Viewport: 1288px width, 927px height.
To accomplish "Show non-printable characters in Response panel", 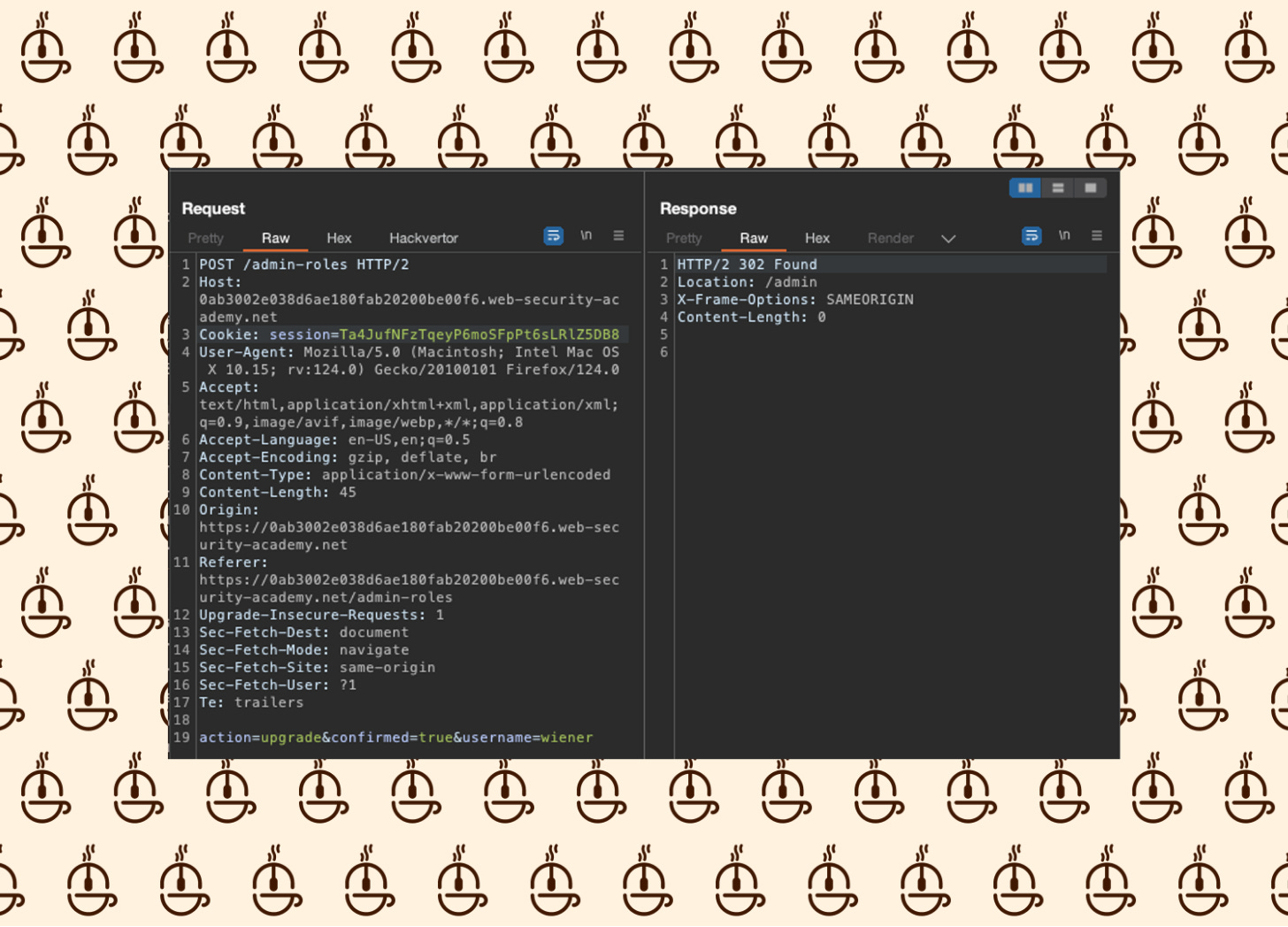I will click(1064, 235).
